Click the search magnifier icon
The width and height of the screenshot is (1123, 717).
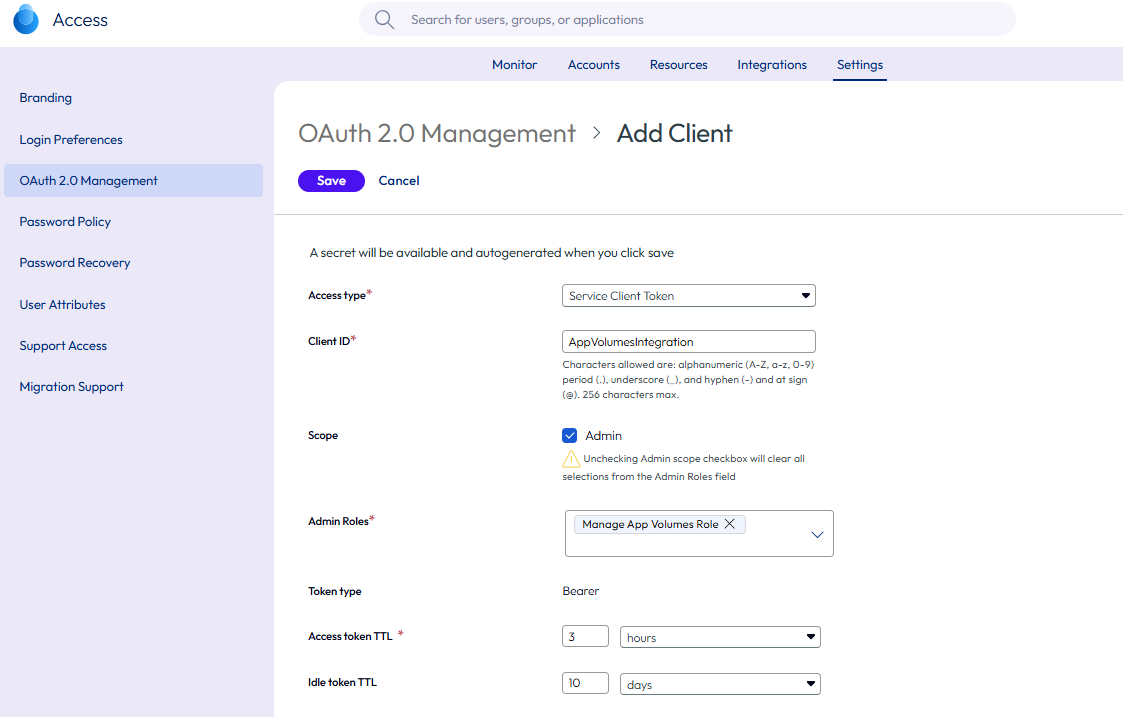click(x=385, y=19)
